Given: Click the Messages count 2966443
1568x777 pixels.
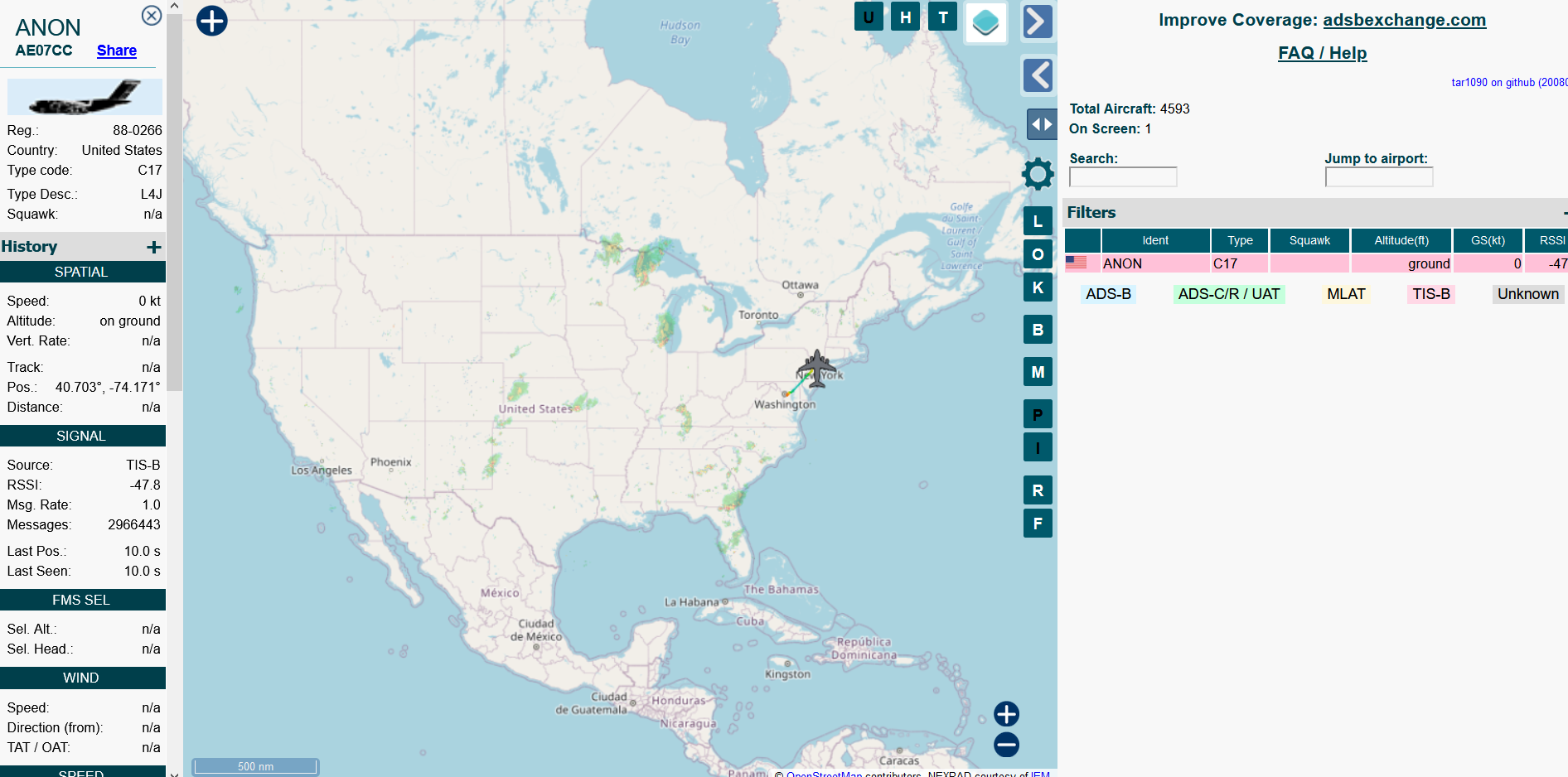Looking at the screenshot, I should pos(134,524).
